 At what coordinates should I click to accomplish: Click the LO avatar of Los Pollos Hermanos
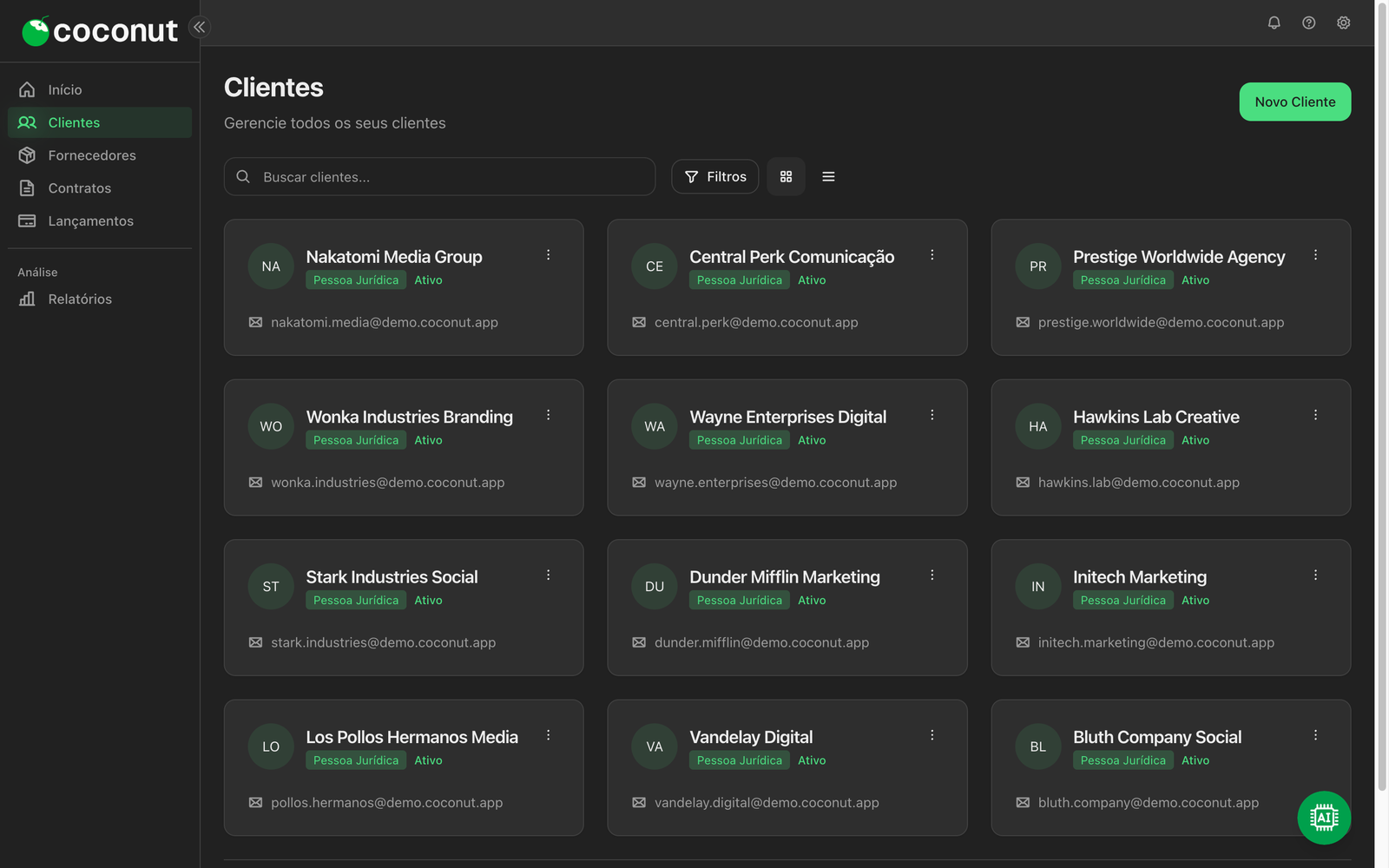[271, 746]
